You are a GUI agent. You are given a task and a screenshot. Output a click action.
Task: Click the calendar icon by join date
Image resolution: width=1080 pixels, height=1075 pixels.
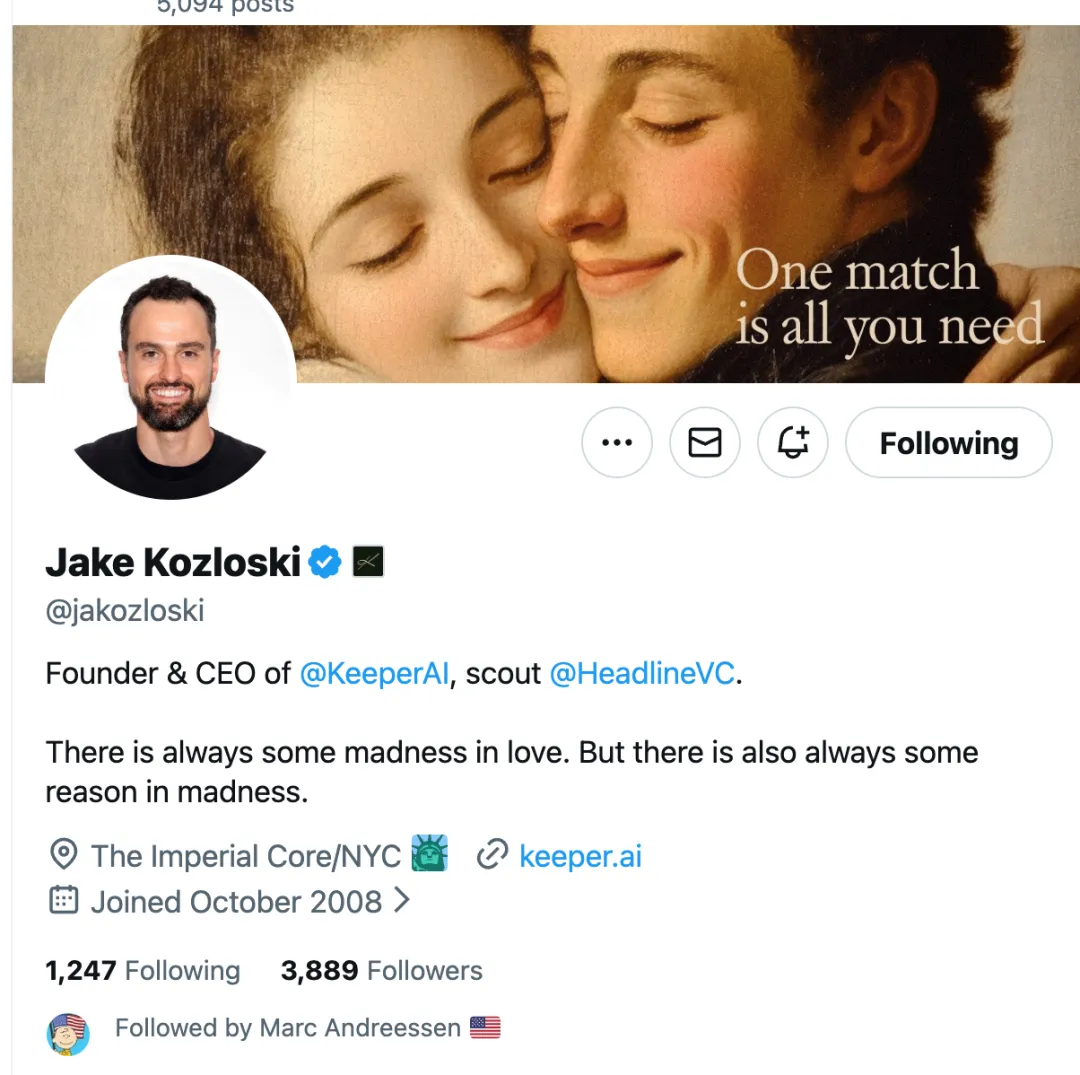pyautogui.click(x=63, y=900)
